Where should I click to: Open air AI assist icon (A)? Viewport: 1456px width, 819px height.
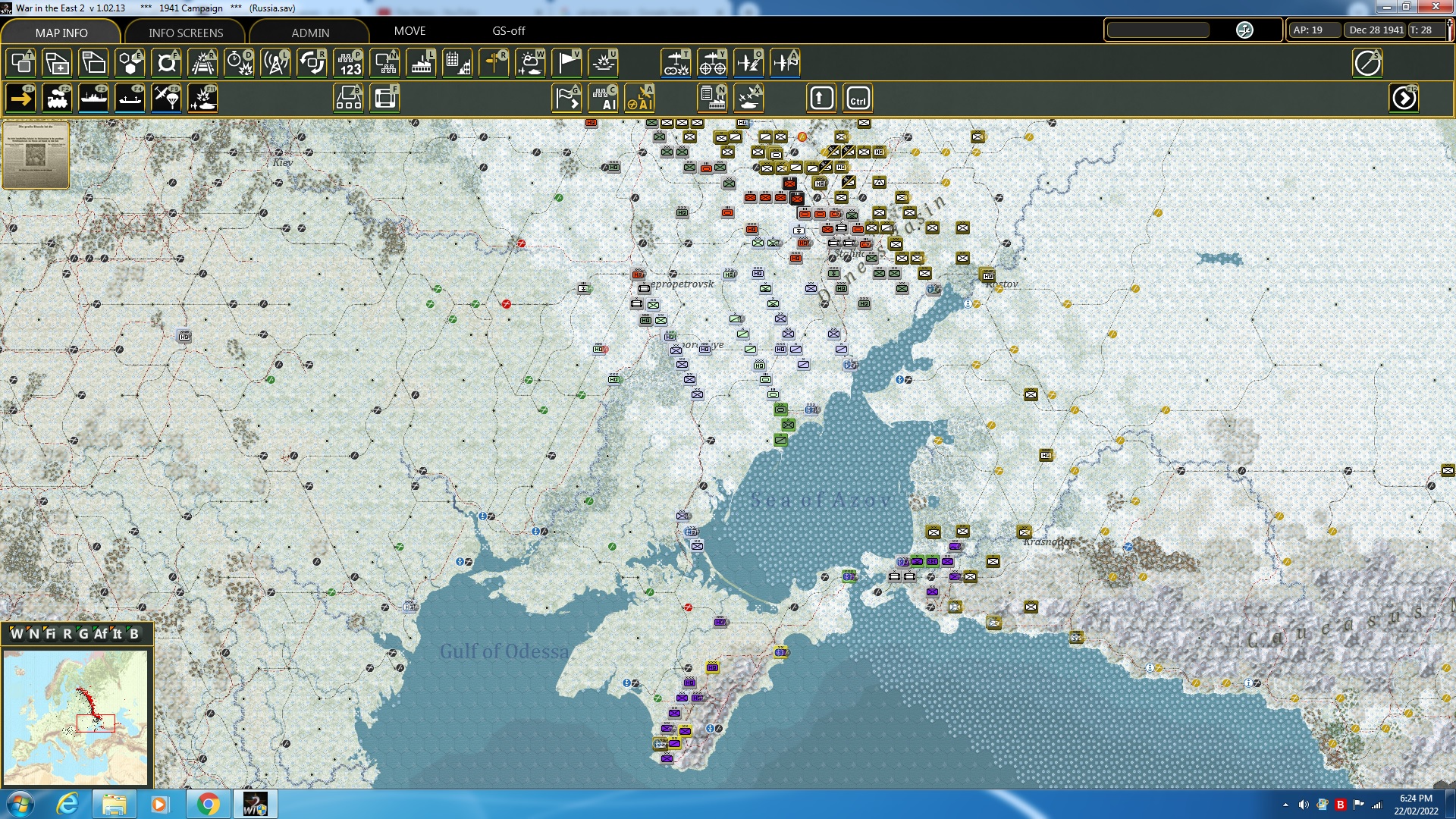(640, 99)
